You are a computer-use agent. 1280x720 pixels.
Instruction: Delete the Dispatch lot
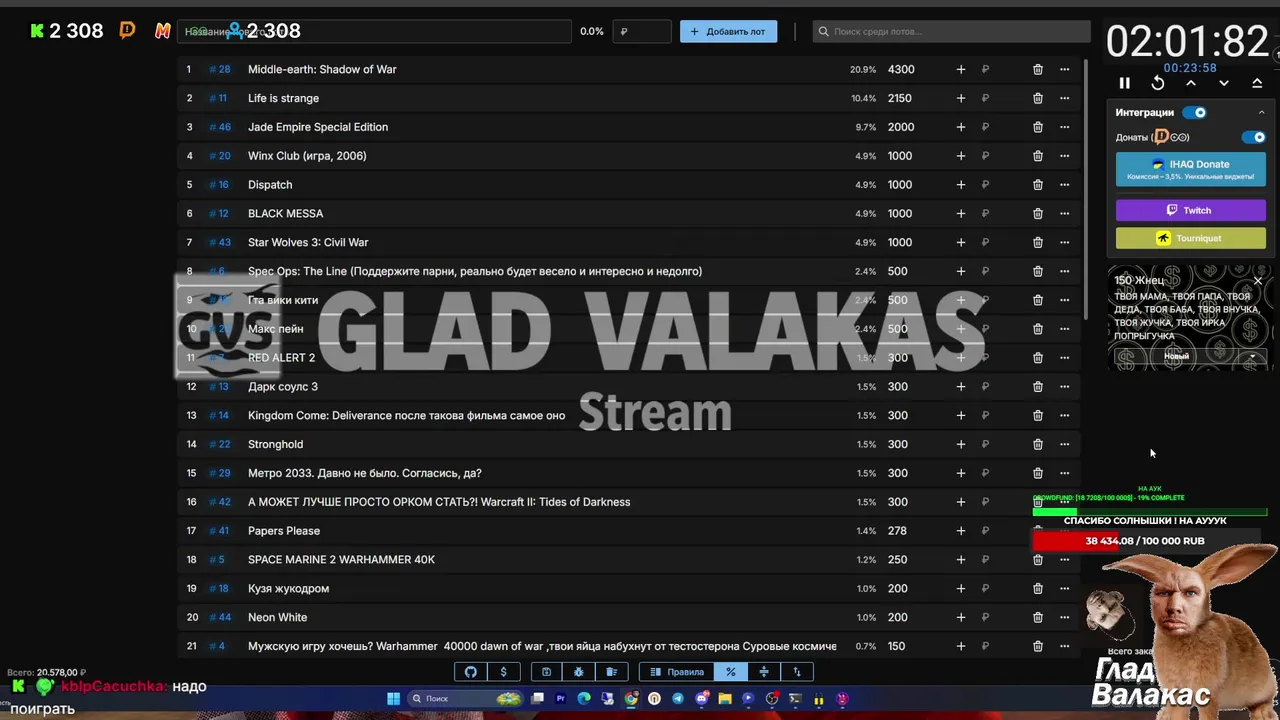point(1038,185)
